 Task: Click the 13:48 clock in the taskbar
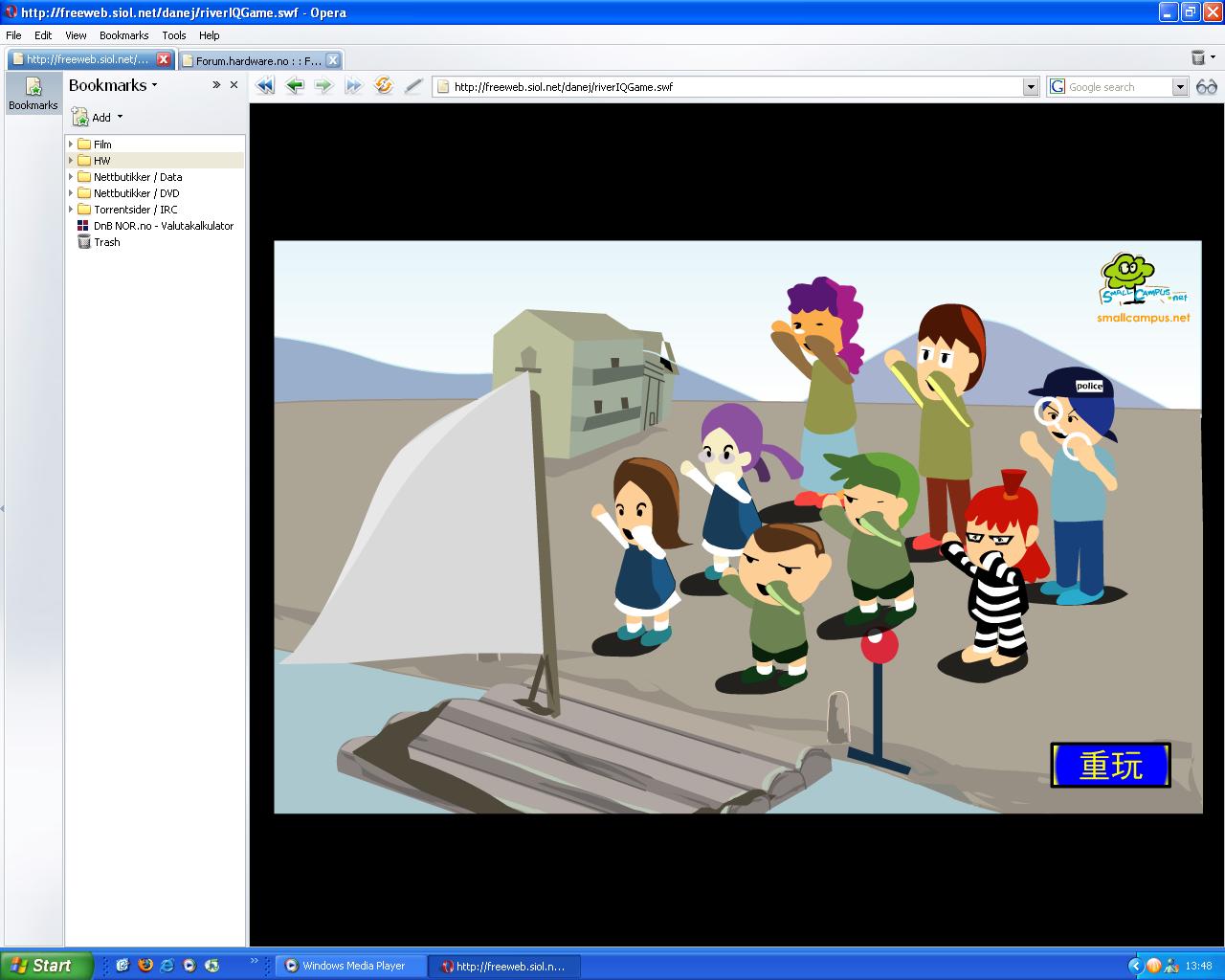point(1198,966)
